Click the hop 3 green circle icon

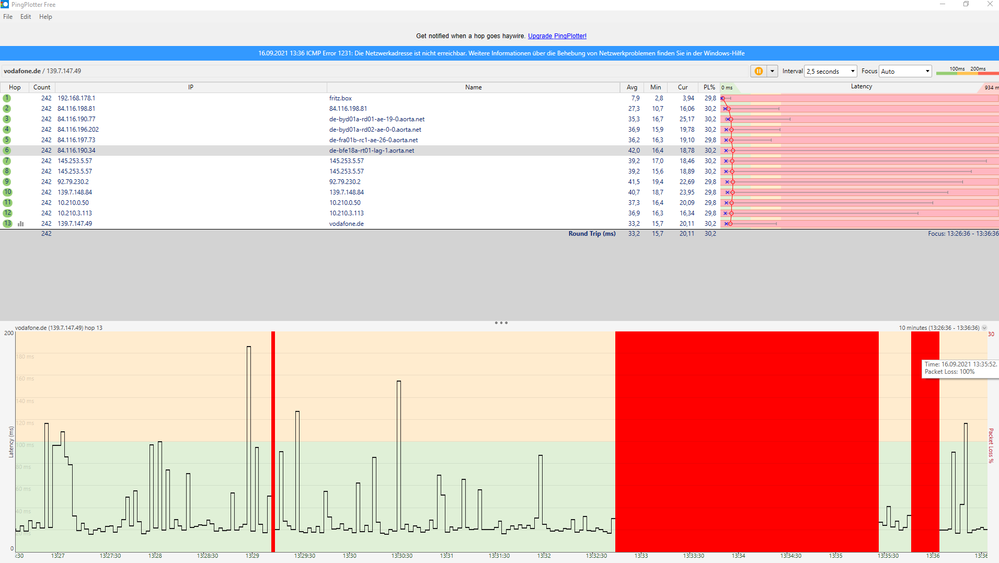click(x=7, y=119)
